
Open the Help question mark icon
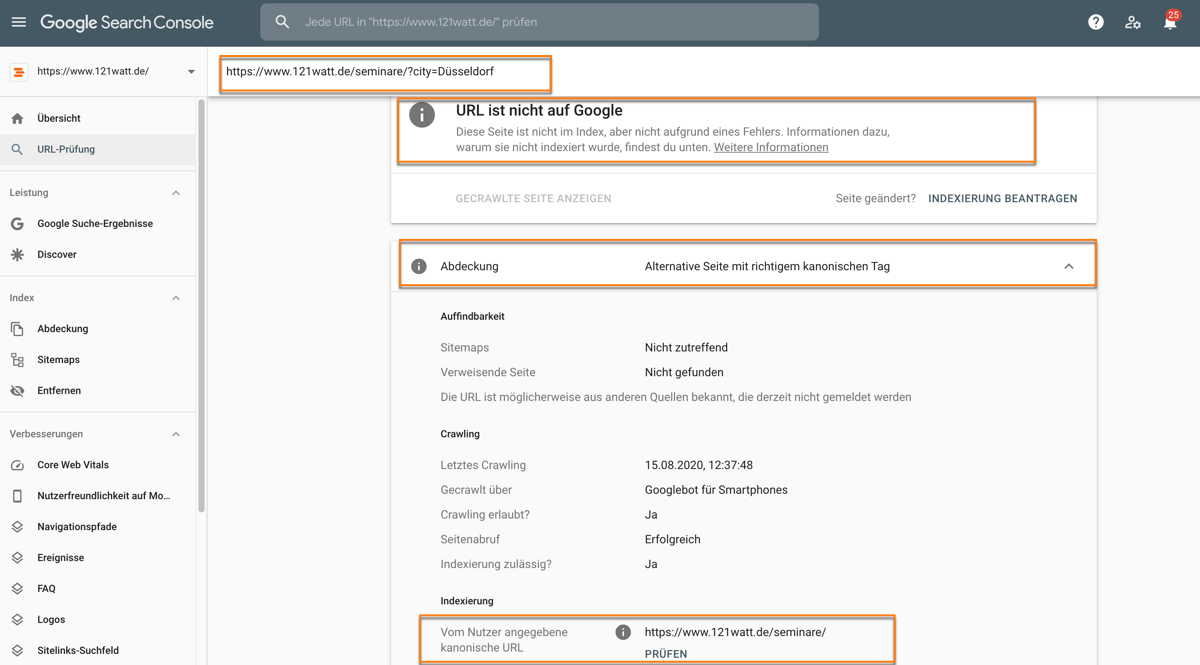point(1096,22)
